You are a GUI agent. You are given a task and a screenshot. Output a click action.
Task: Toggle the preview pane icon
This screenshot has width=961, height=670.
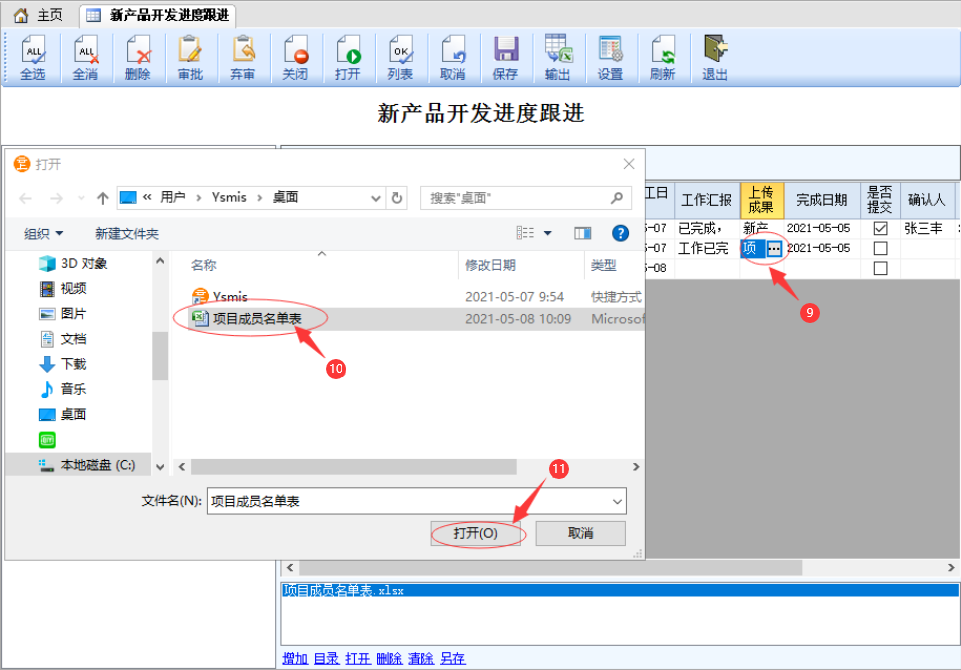click(x=582, y=233)
